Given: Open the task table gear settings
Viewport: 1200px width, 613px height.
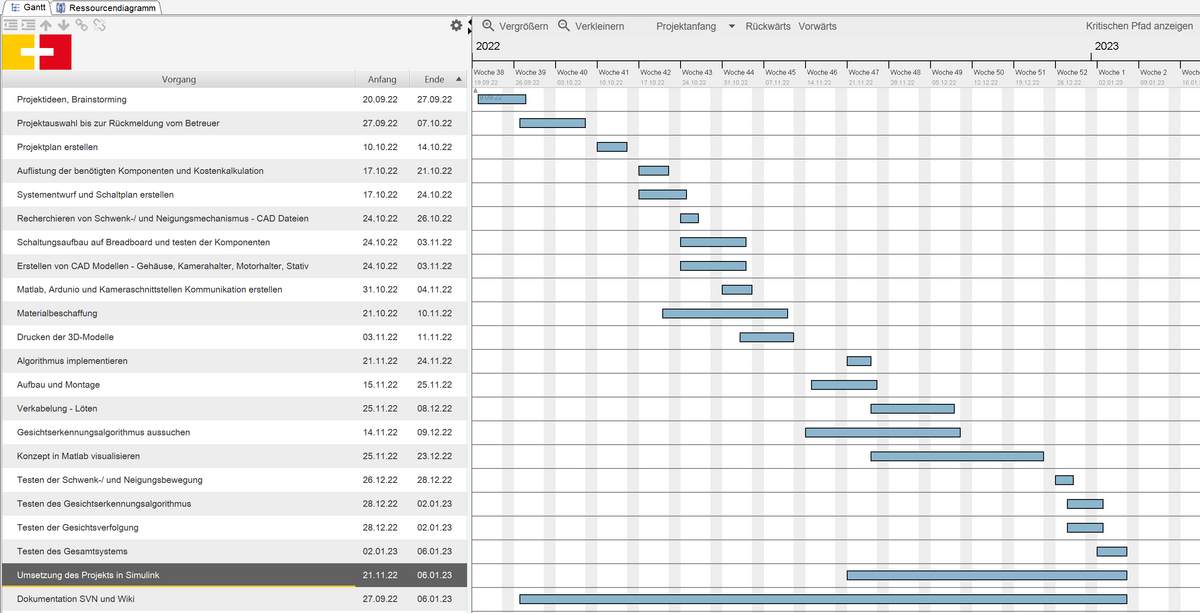Looking at the screenshot, I should coord(456,26).
